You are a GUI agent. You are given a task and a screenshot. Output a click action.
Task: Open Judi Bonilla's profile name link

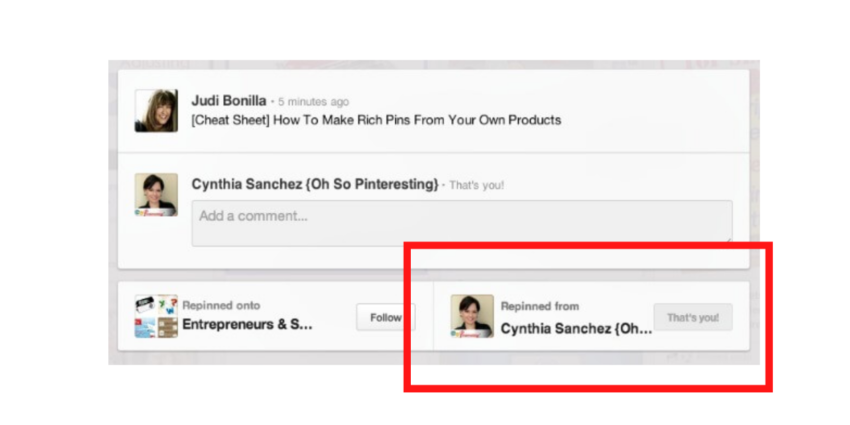(231, 101)
